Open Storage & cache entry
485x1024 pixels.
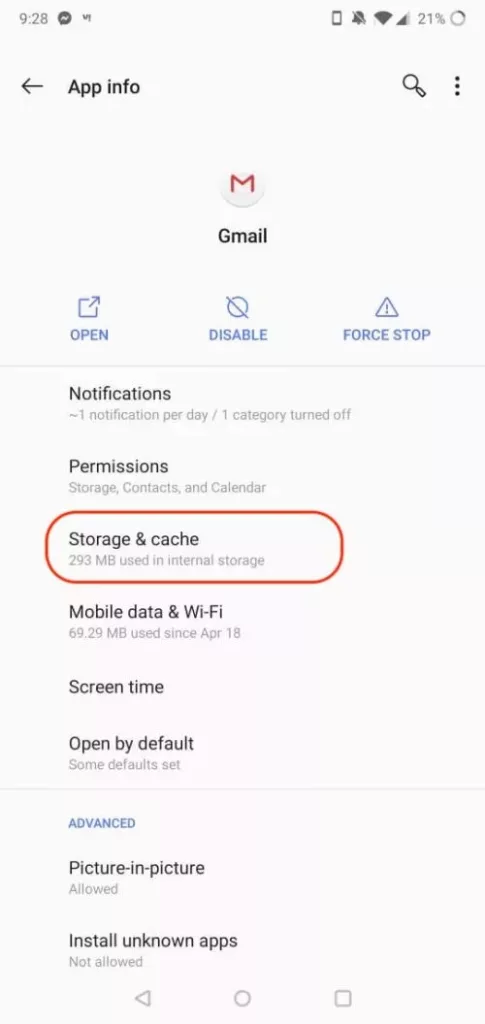click(x=242, y=549)
